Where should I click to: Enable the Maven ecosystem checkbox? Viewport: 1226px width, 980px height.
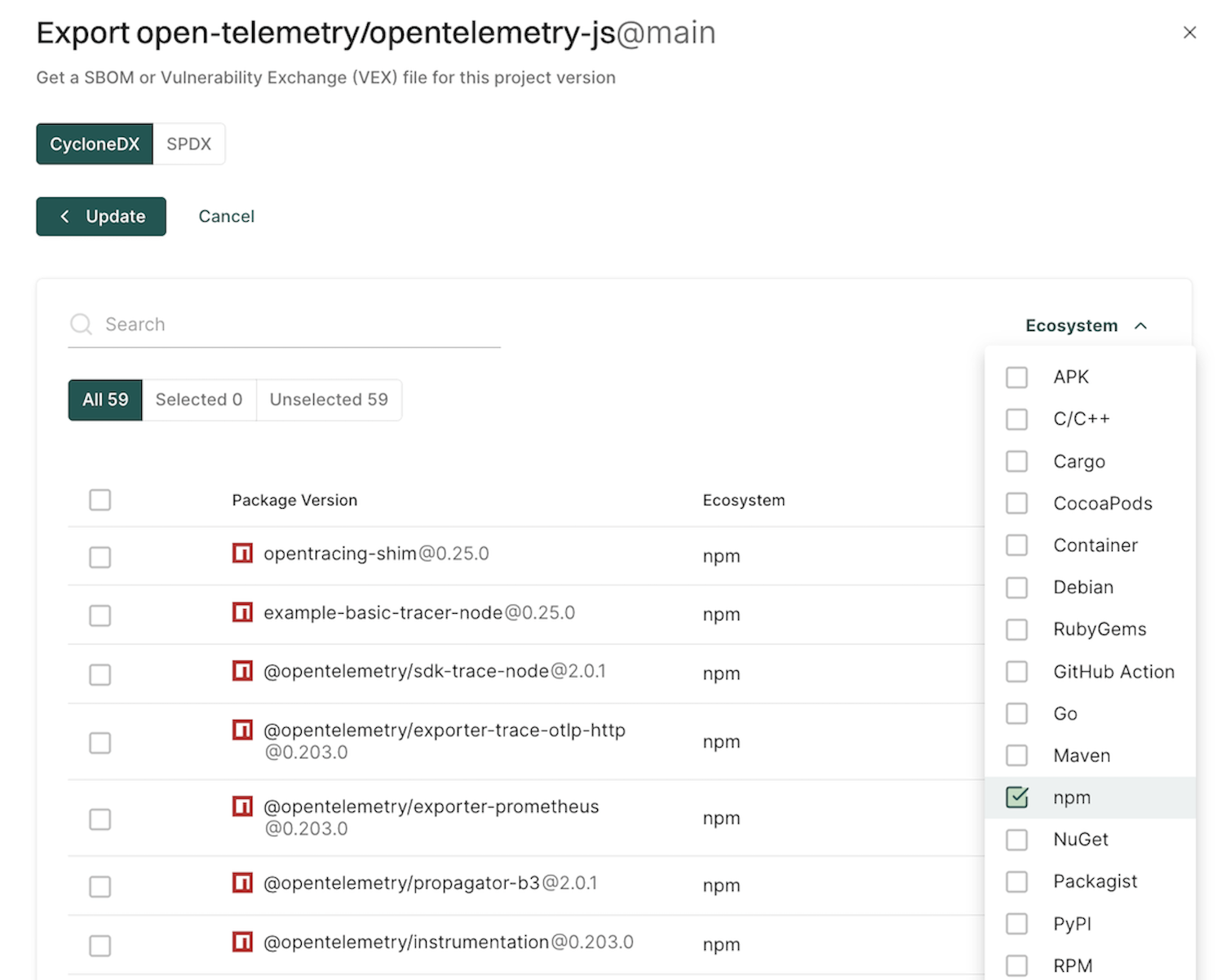click(x=1016, y=756)
